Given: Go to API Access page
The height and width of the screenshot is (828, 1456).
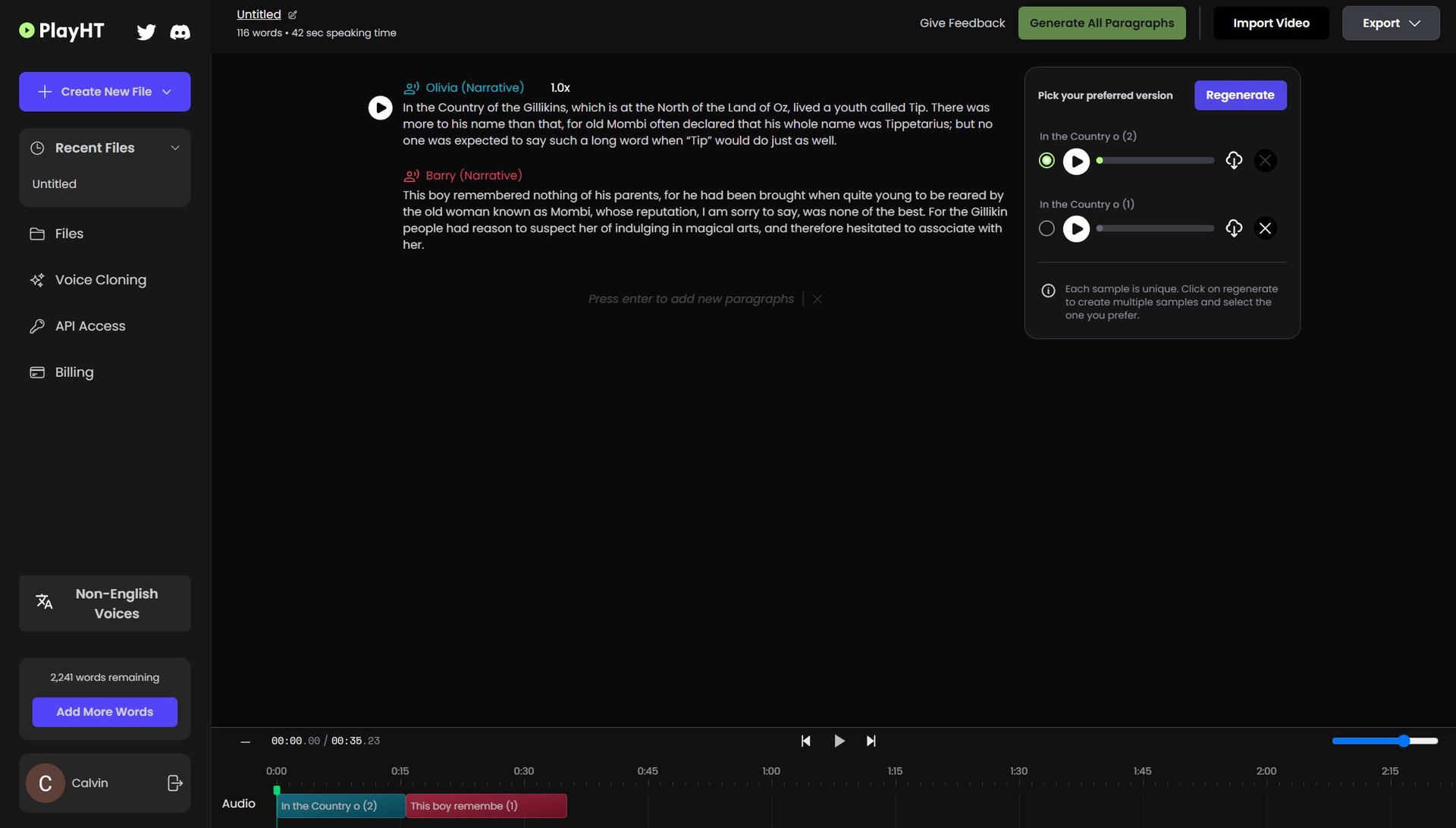Looking at the screenshot, I should (x=90, y=326).
